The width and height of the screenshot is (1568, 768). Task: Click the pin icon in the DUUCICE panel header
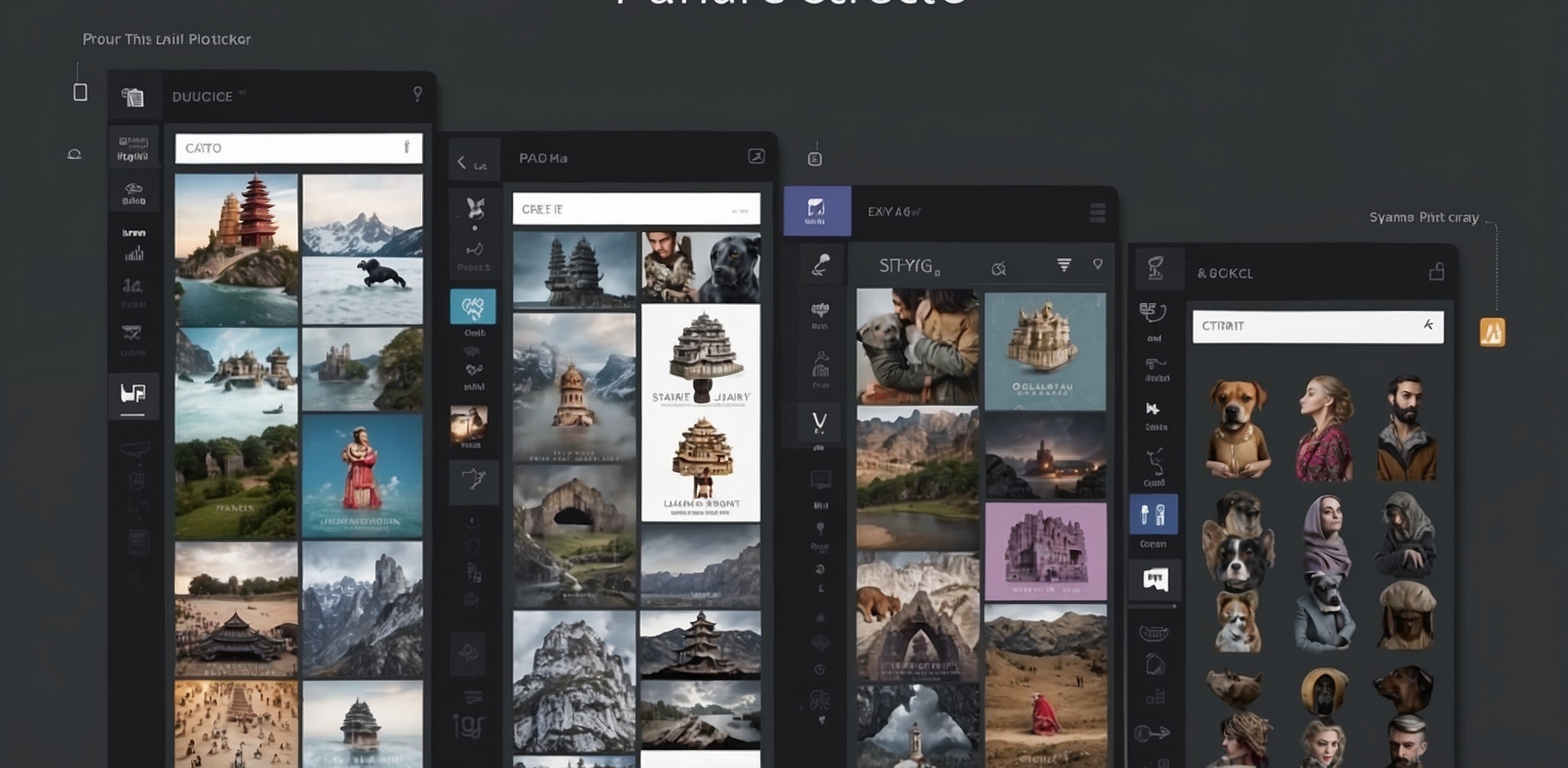click(x=417, y=94)
